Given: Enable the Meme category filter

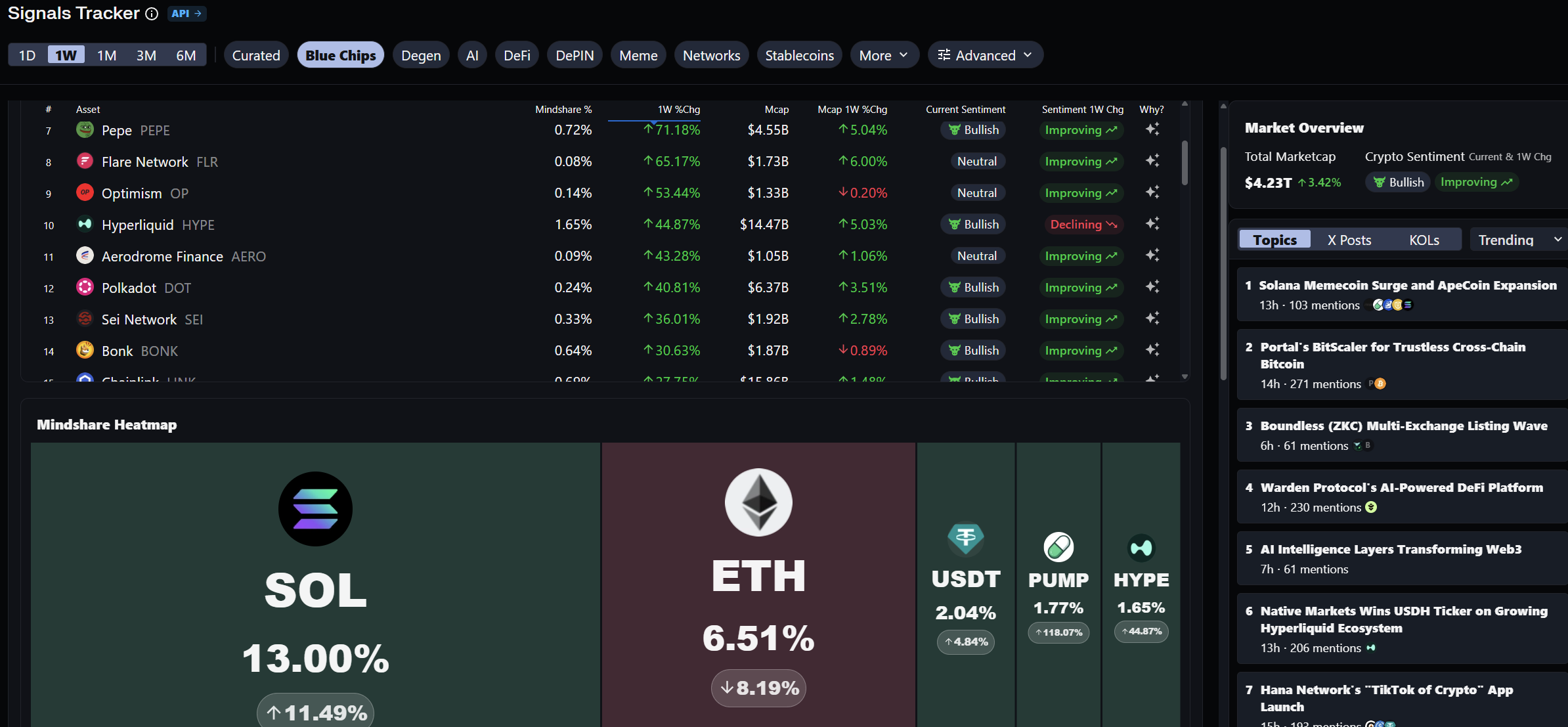Looking at the screenshot, I should tap(638, 55).
